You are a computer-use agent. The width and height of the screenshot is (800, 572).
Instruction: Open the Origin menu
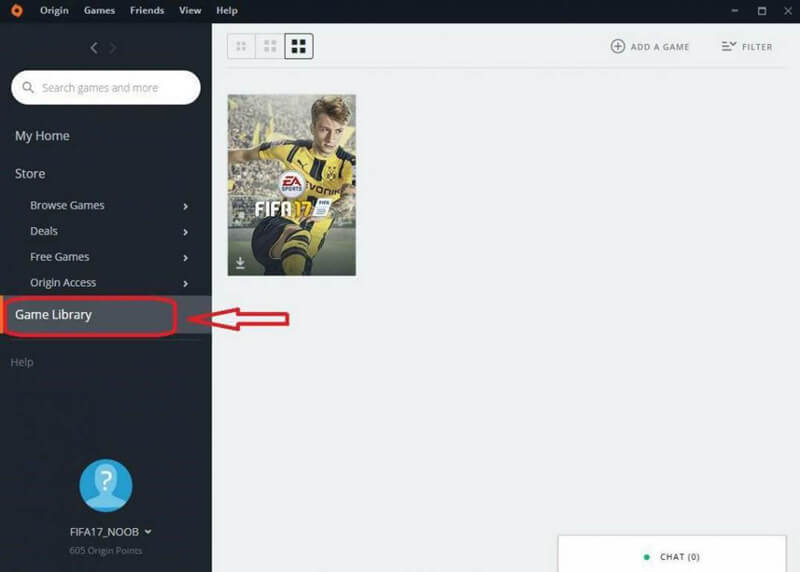pyautogui.click(x=54, y=10)
